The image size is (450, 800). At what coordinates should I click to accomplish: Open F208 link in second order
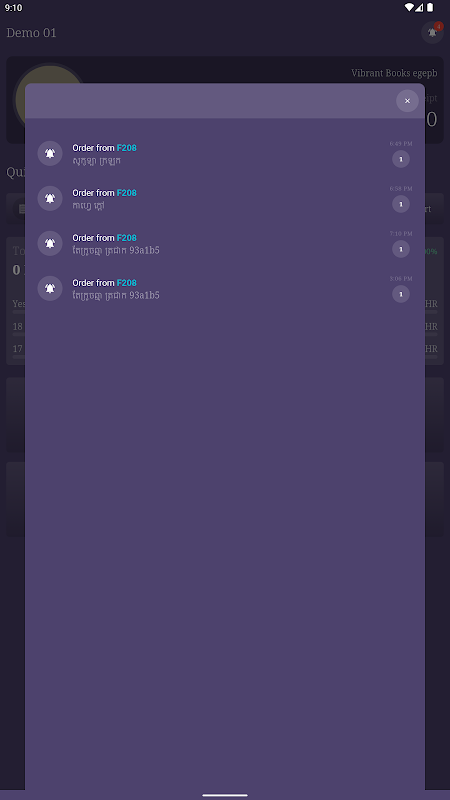click(127, 193)
